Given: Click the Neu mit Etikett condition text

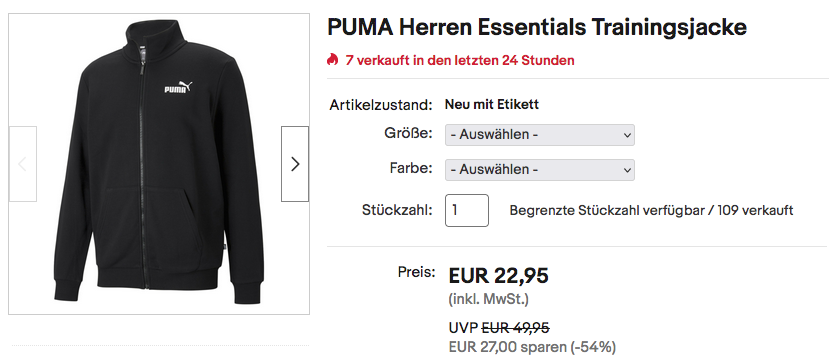Looking at the screenshot, I should click(x=492, y=105).
